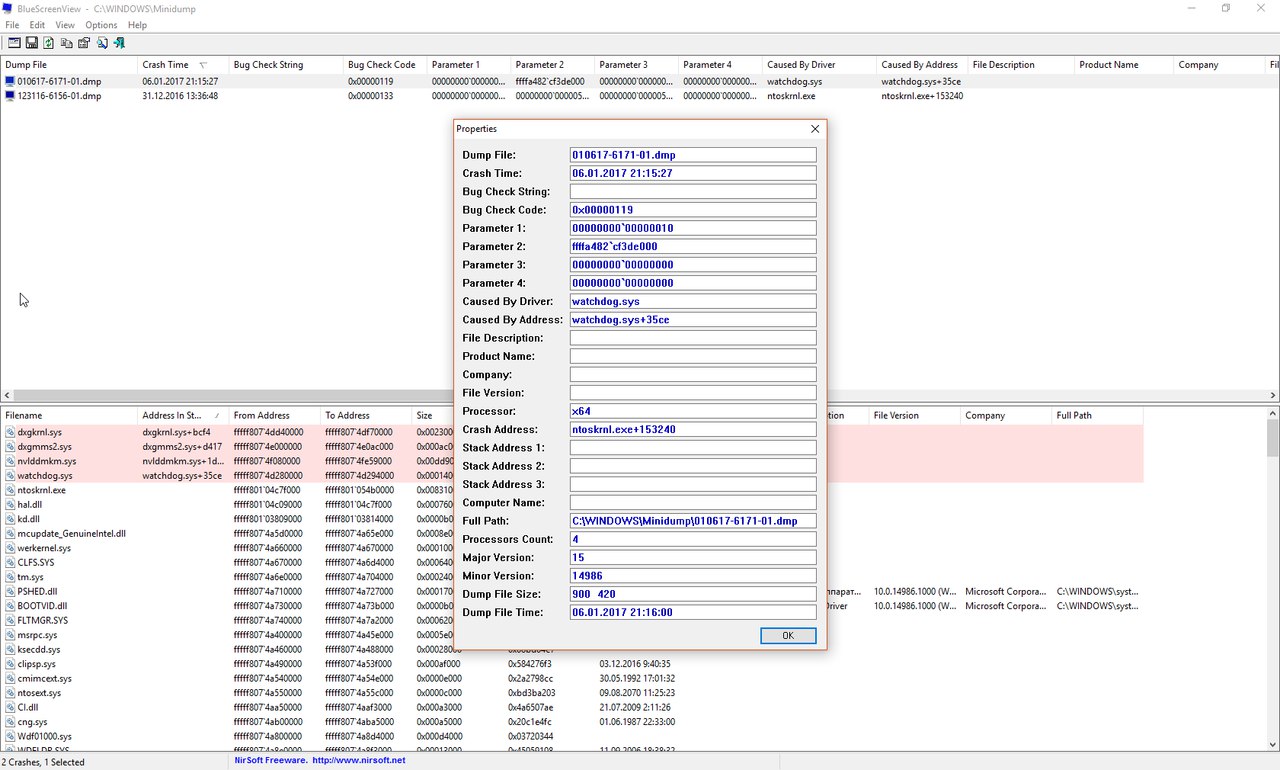Click the file icon beside tm.sys
The image size is (1280, 770).
click(x=10, y=577)
